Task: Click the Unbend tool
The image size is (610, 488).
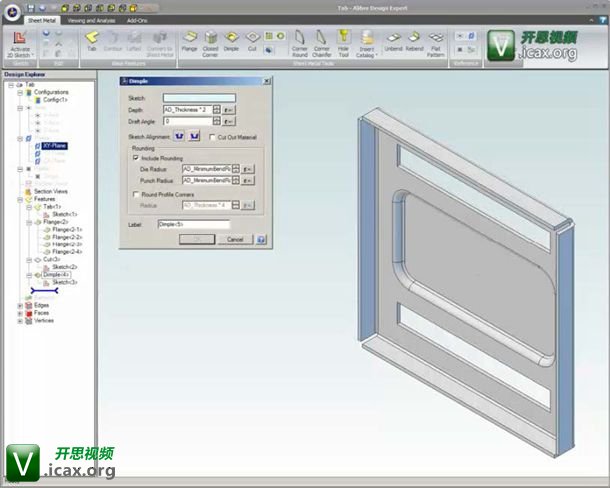Action: point(392,40)
